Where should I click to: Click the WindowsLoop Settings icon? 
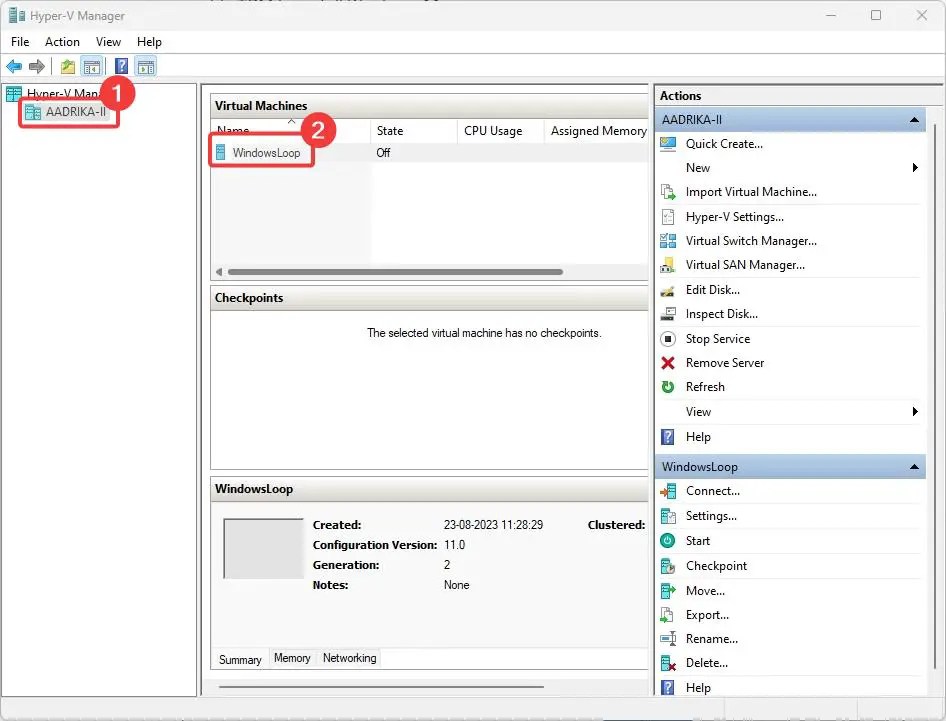coord(668,516)
